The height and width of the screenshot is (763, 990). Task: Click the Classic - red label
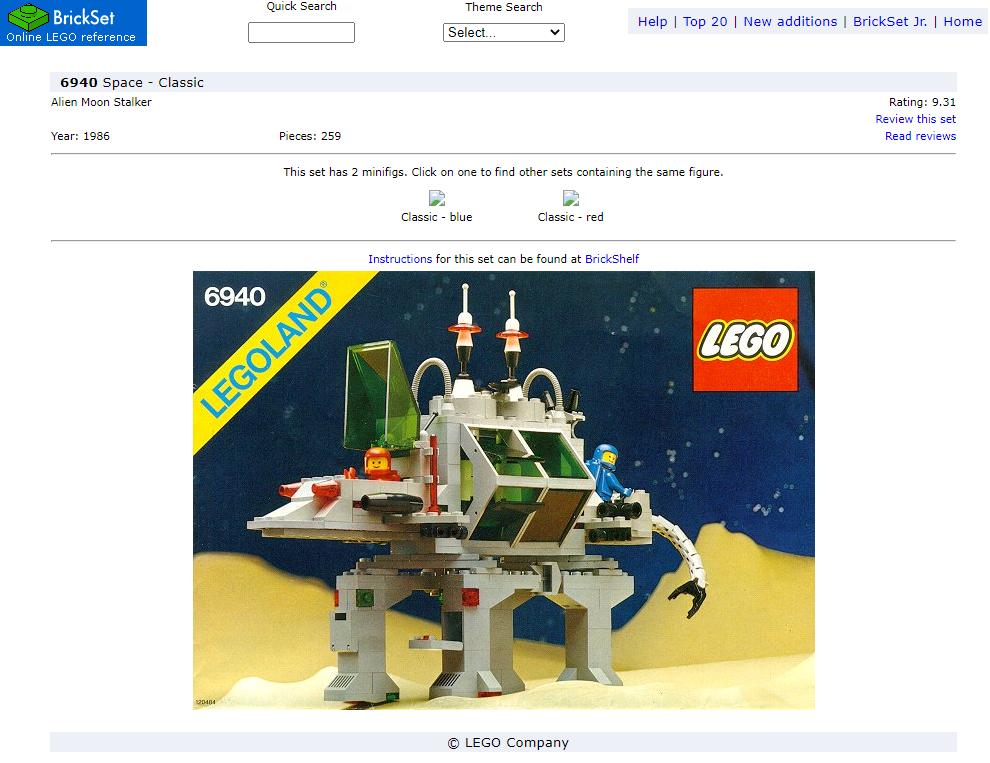click(x=570, y=217)
